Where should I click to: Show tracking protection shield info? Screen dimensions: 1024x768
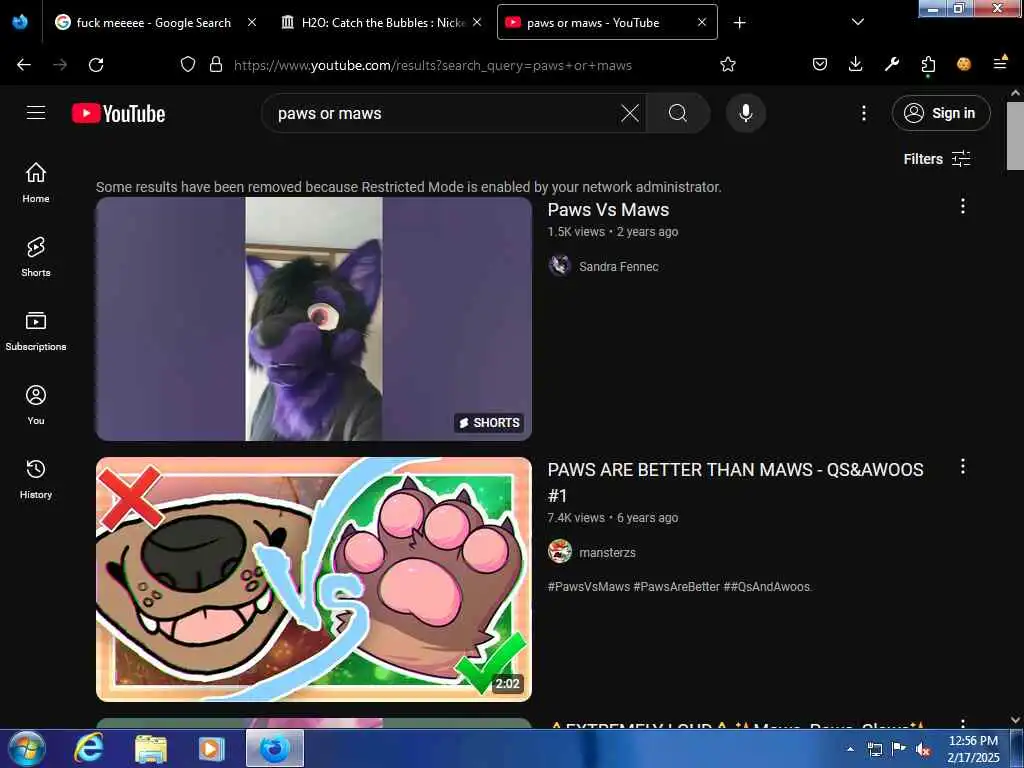[187, 64]
